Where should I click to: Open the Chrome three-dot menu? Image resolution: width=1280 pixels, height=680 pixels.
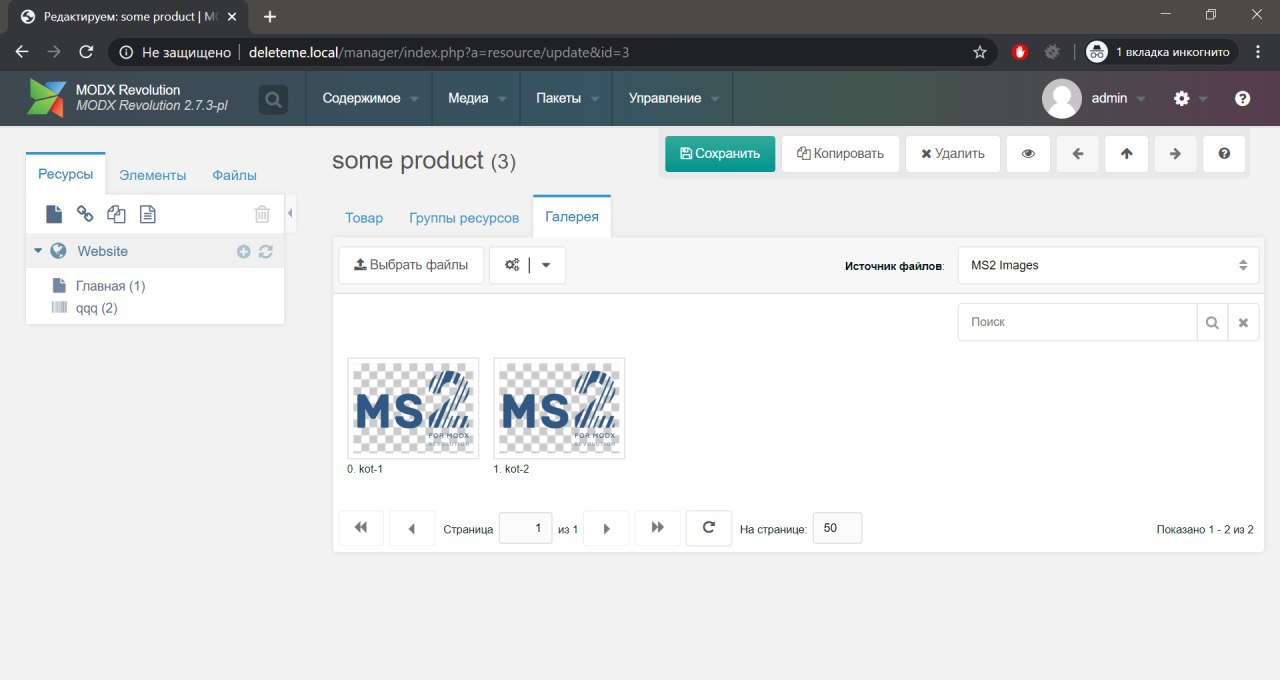(1258, 52)
